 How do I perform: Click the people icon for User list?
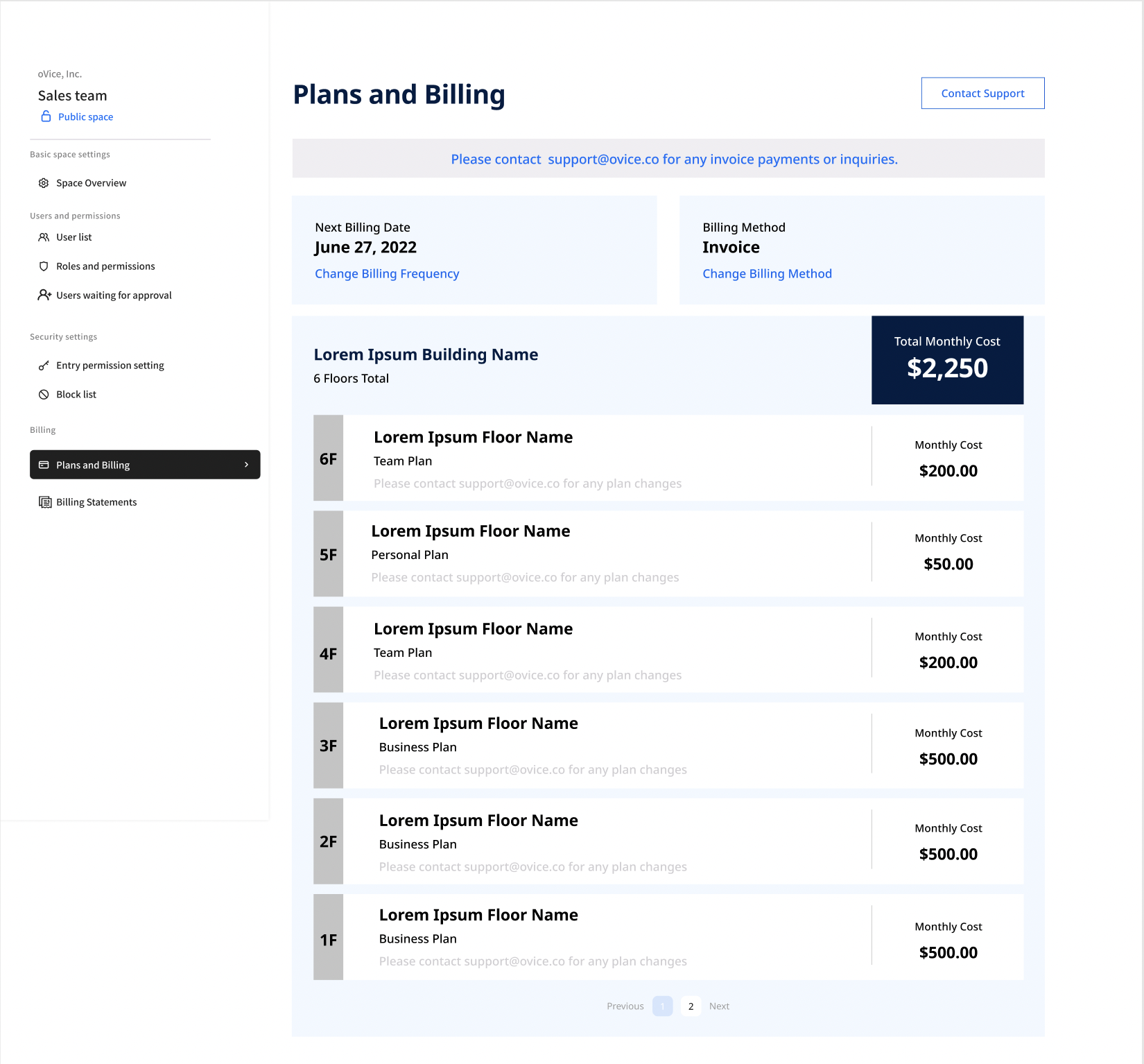(44, 237)
